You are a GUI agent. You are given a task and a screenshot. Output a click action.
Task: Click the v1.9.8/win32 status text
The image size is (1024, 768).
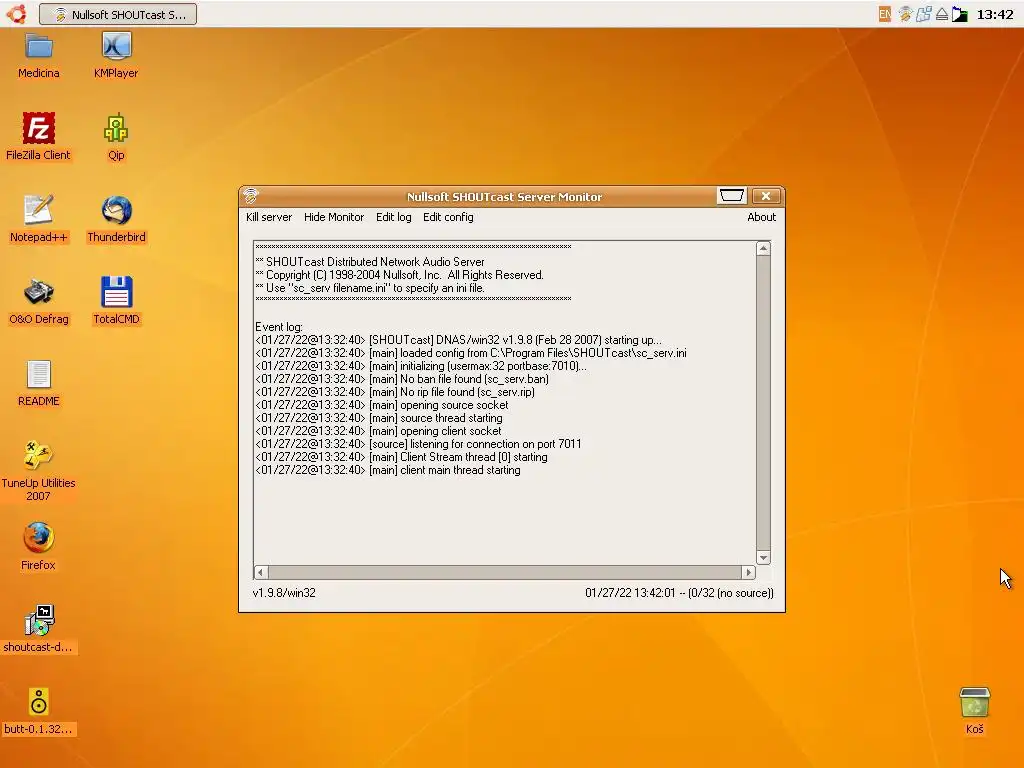pyautogui.click(x=284, y=593)
